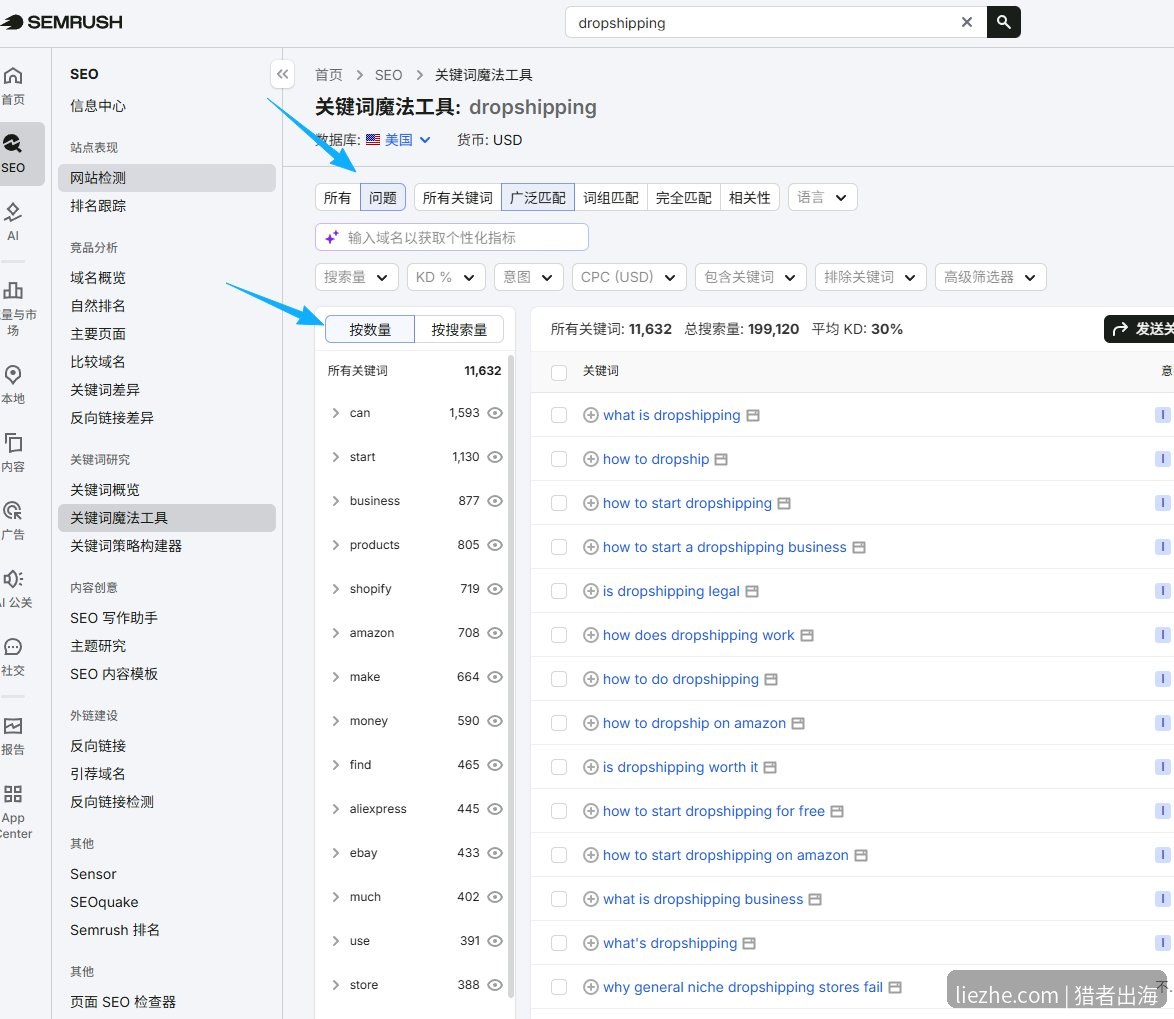
Task: Click the plus icon beside how to dropship
Action: point(591,459)
